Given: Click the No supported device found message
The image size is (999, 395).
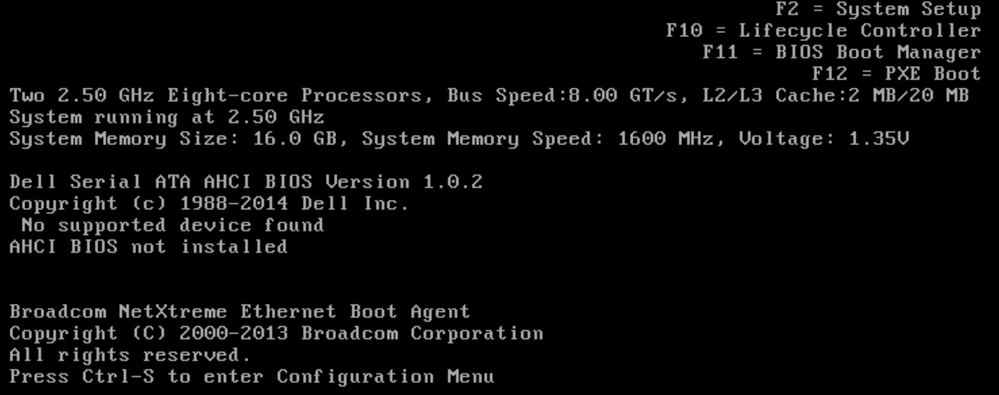Looking at the screenshot, I should [x=173, y=226].
